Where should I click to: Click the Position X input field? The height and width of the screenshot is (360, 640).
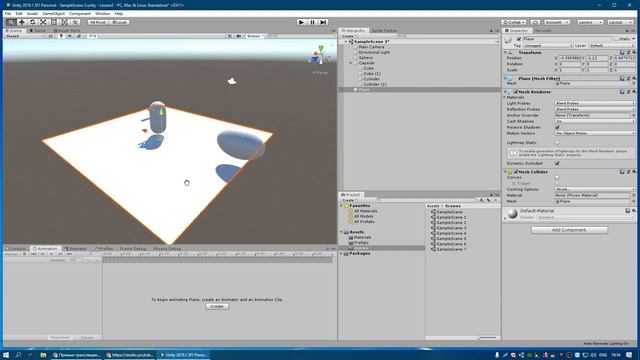tap(569, 58)
